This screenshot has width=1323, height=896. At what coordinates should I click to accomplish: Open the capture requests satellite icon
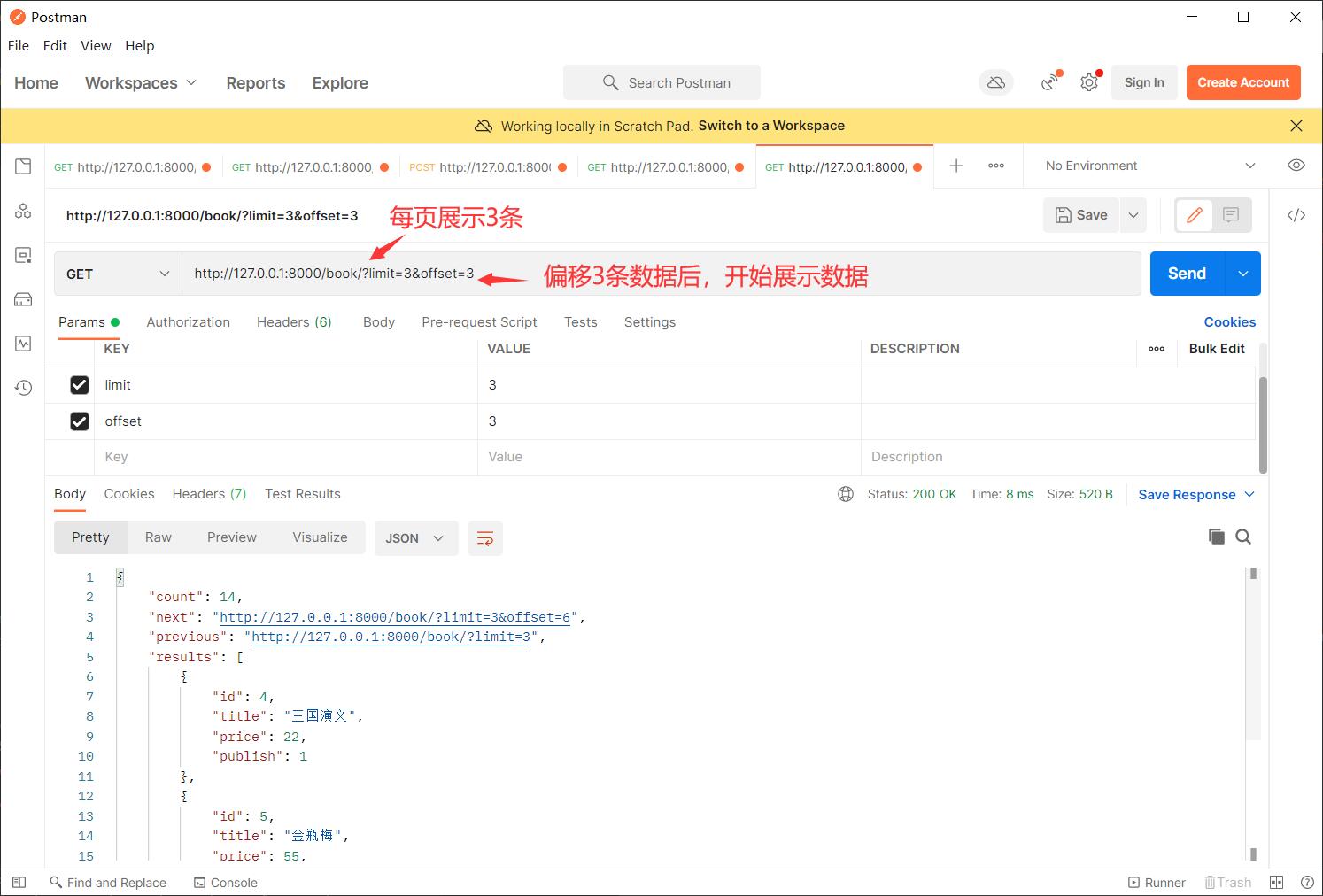(x=1050, y=82)
